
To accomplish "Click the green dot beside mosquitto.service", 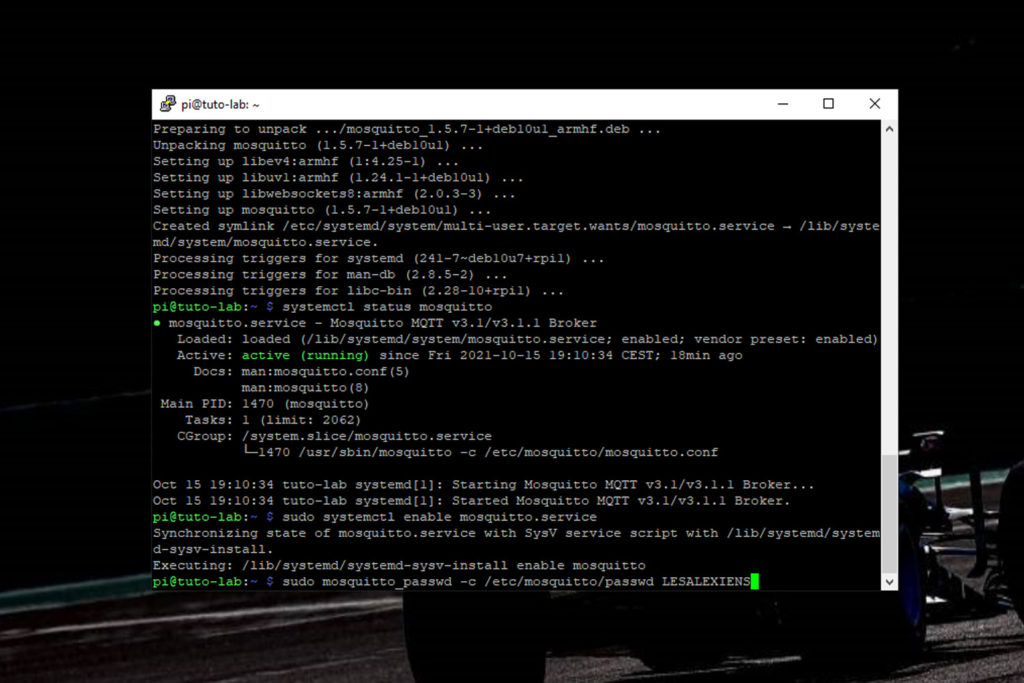I will click(x=157, y=323).
